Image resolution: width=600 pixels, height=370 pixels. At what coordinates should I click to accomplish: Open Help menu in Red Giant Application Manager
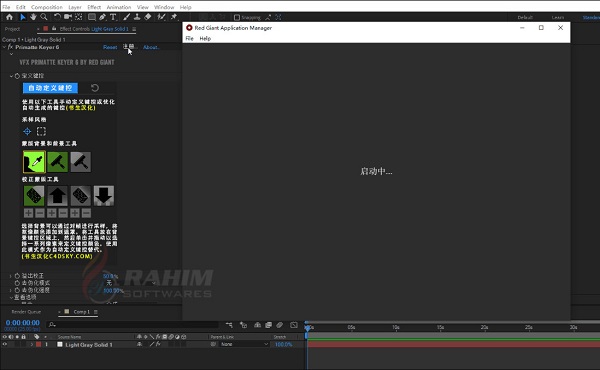click(205, 38)
